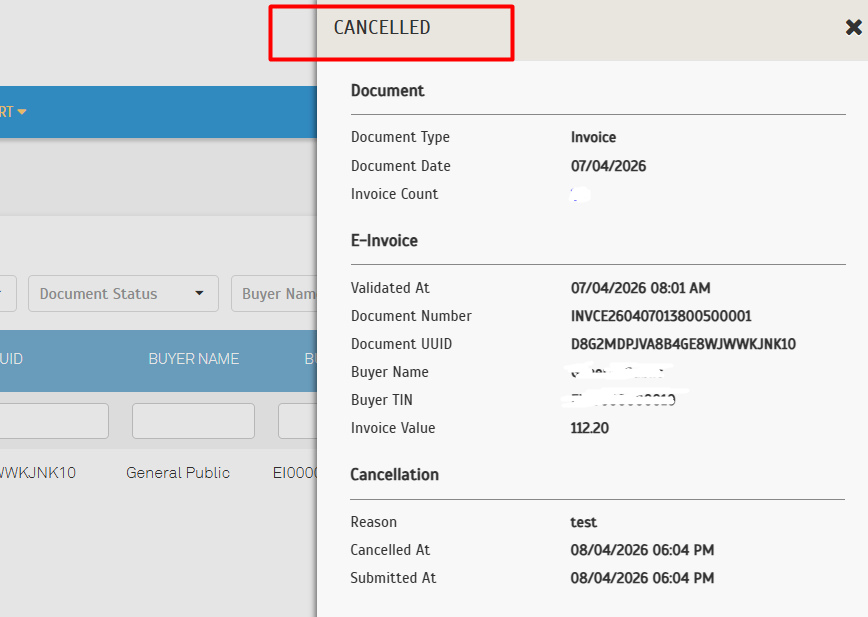This screenshot has height=617, width=868.
Task: Click the filter box under BUYER NAME
Action: 193,421
